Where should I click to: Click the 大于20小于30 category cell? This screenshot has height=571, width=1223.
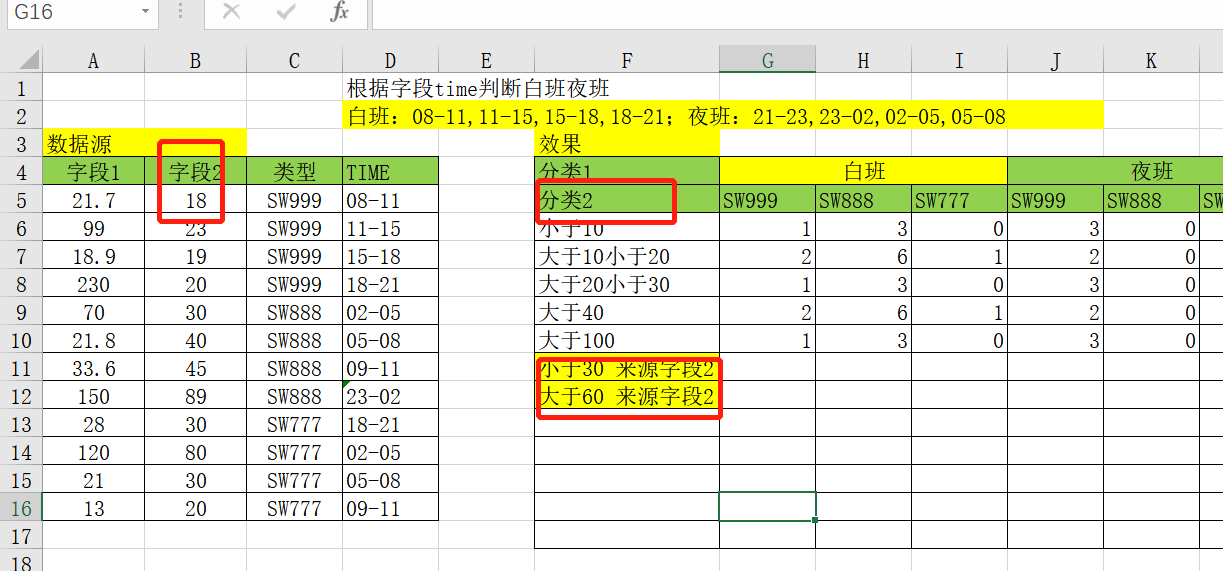(x=626, y=284)
